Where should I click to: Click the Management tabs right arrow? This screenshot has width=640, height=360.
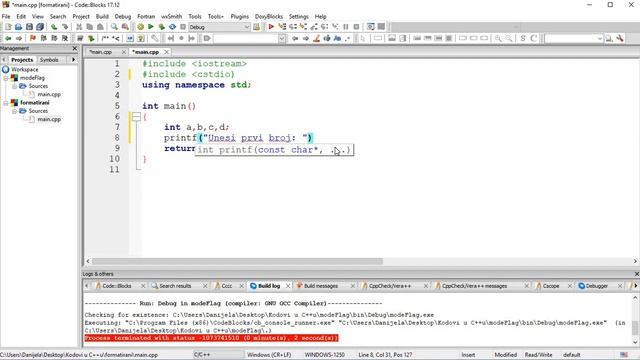click(x=73, y=60)
